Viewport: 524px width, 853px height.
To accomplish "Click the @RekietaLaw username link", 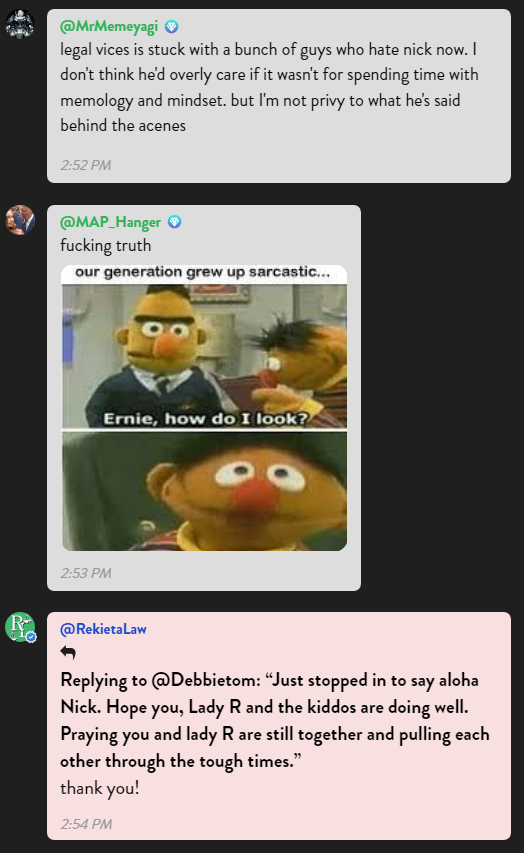I will tap(103, 629).
